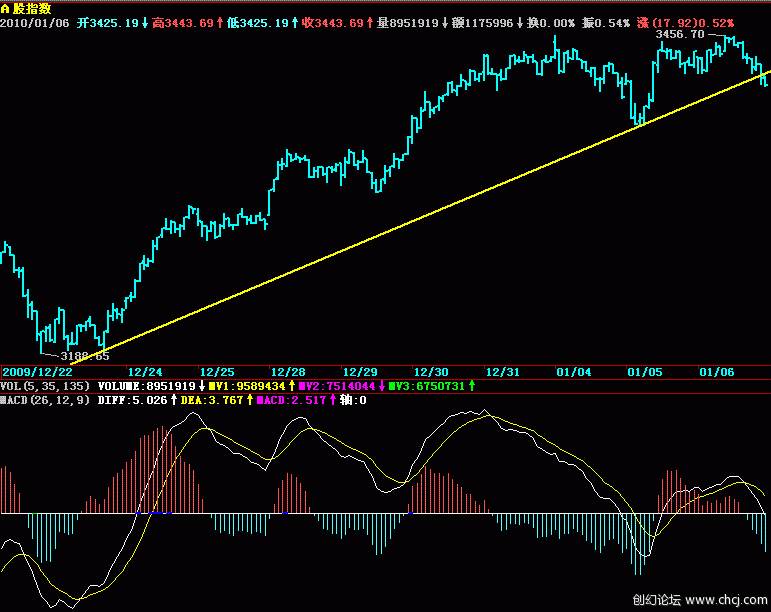Click the 3456.70 high price label
This screenshot has height=612, width=771.
point(679,34)
